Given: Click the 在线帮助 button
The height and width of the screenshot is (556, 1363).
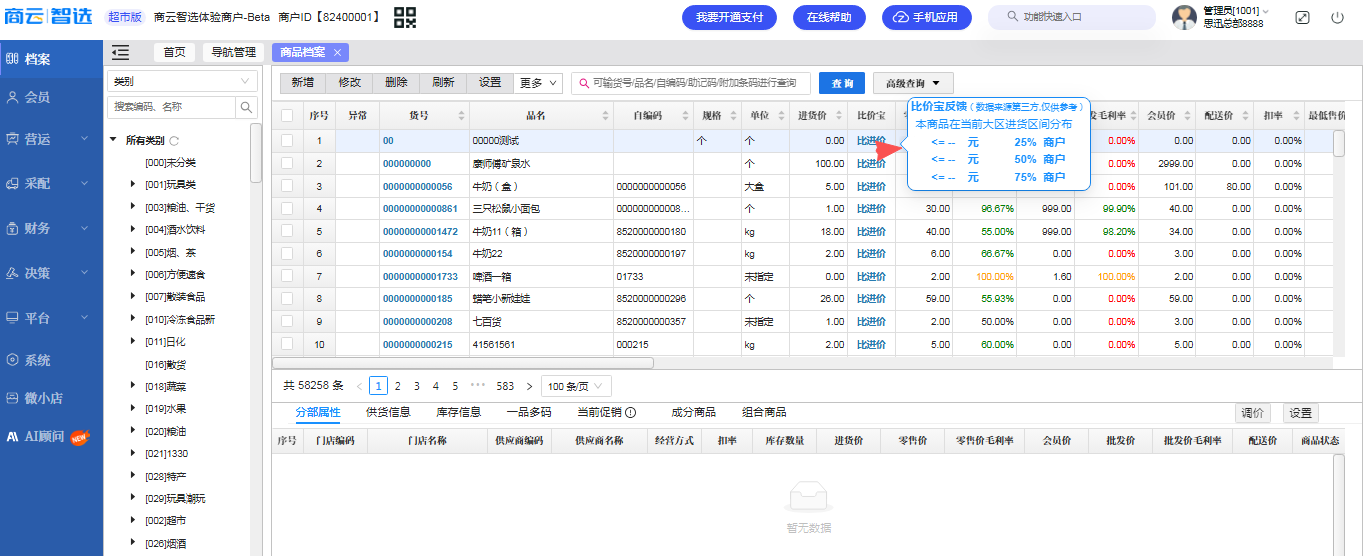Looking at the screenshot, I should coord(829,17).
